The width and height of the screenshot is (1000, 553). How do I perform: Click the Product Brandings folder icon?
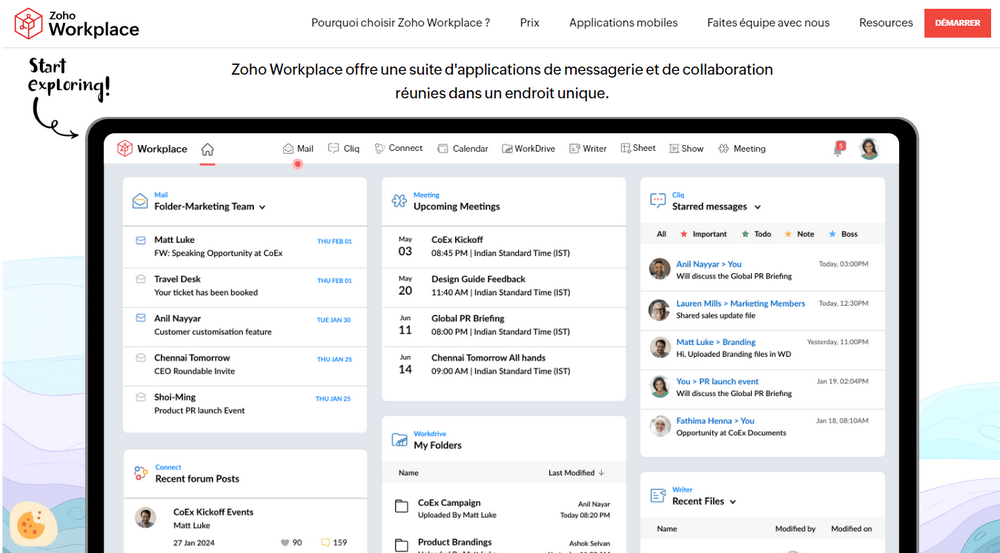click(x=401, y=545)
